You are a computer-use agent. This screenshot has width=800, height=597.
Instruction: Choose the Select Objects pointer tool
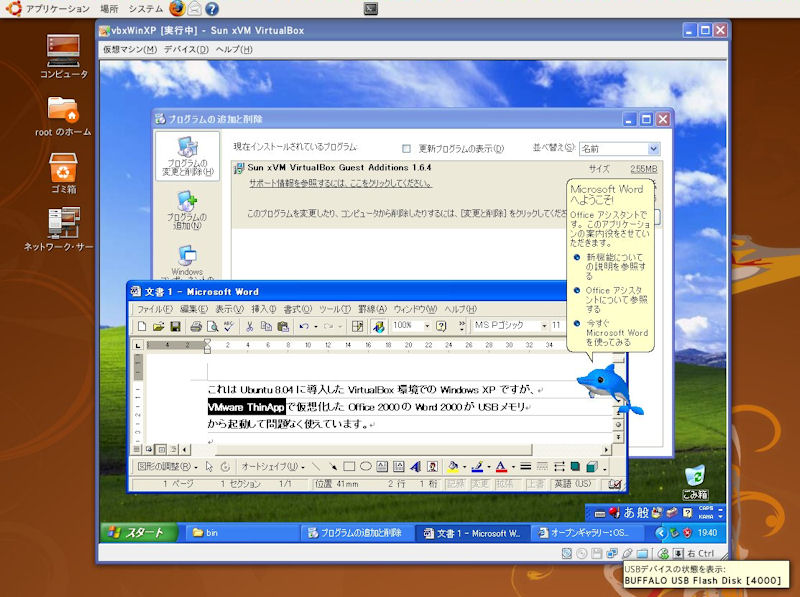click(x=209, y=466)
